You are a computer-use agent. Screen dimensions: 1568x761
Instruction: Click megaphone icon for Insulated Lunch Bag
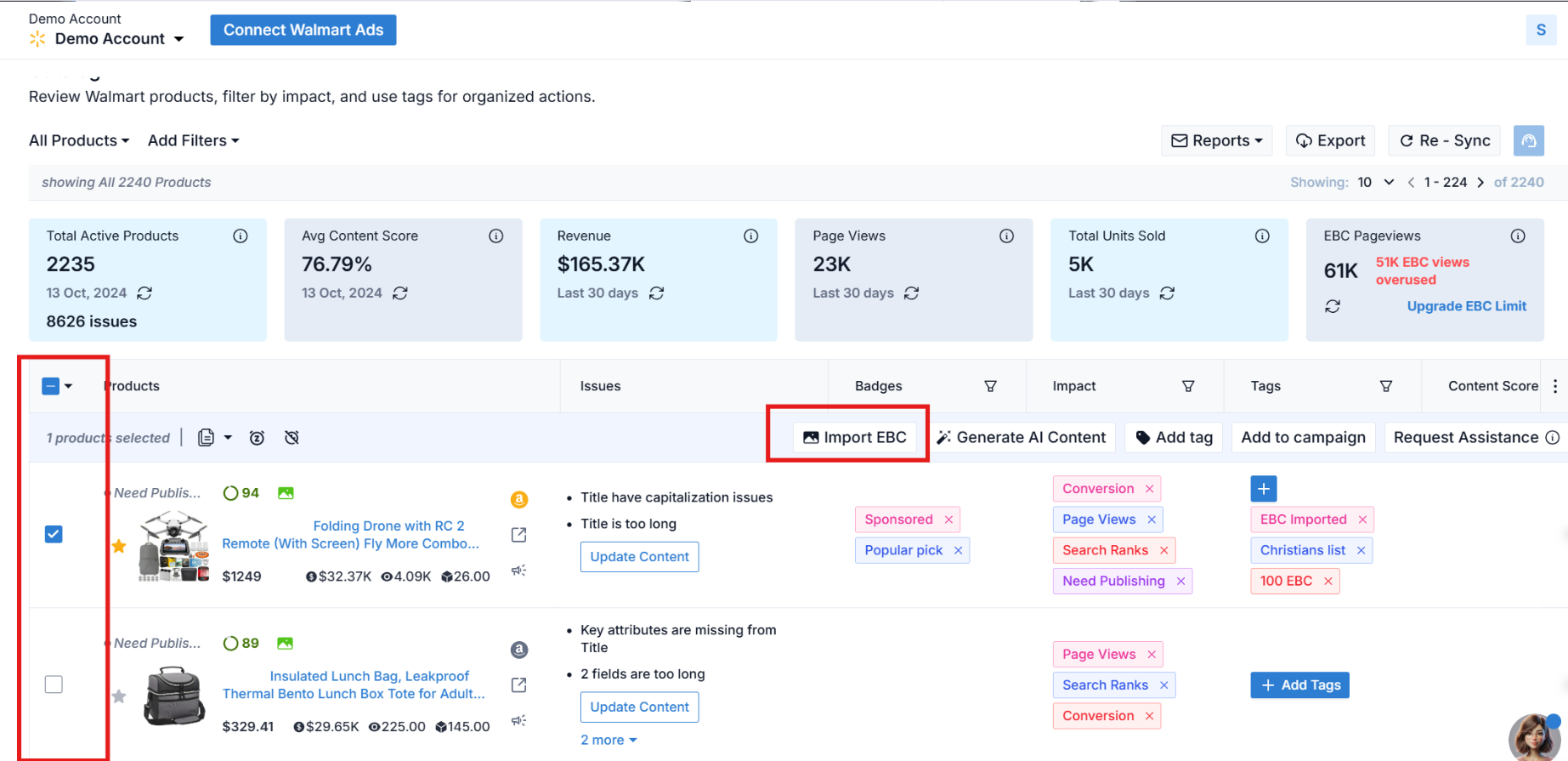point(519,721)
